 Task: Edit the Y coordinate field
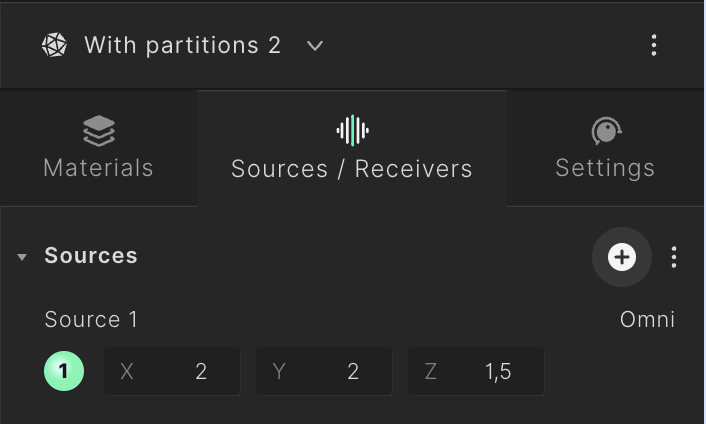(x=324, y=371)
